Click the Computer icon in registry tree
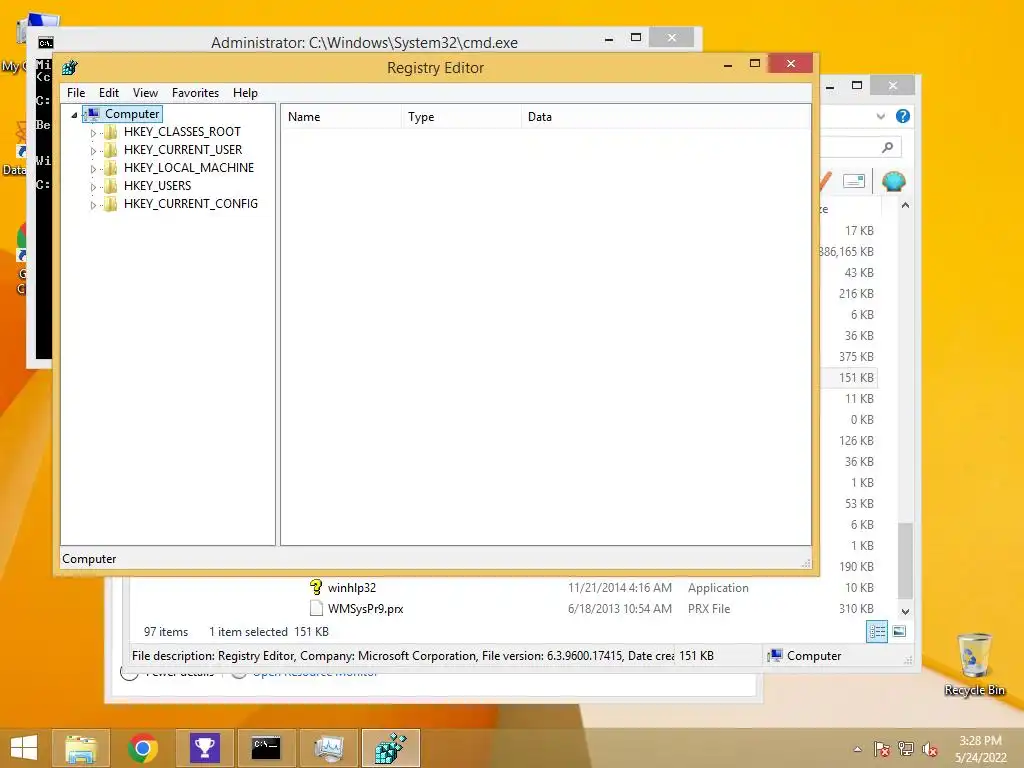The image size is (1024, 768). (93, 114)
